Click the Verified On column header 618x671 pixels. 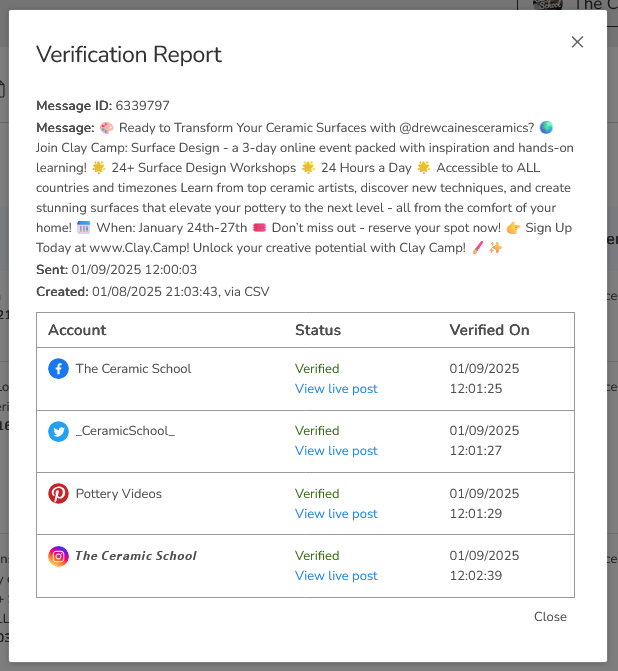tap(489, 330)
